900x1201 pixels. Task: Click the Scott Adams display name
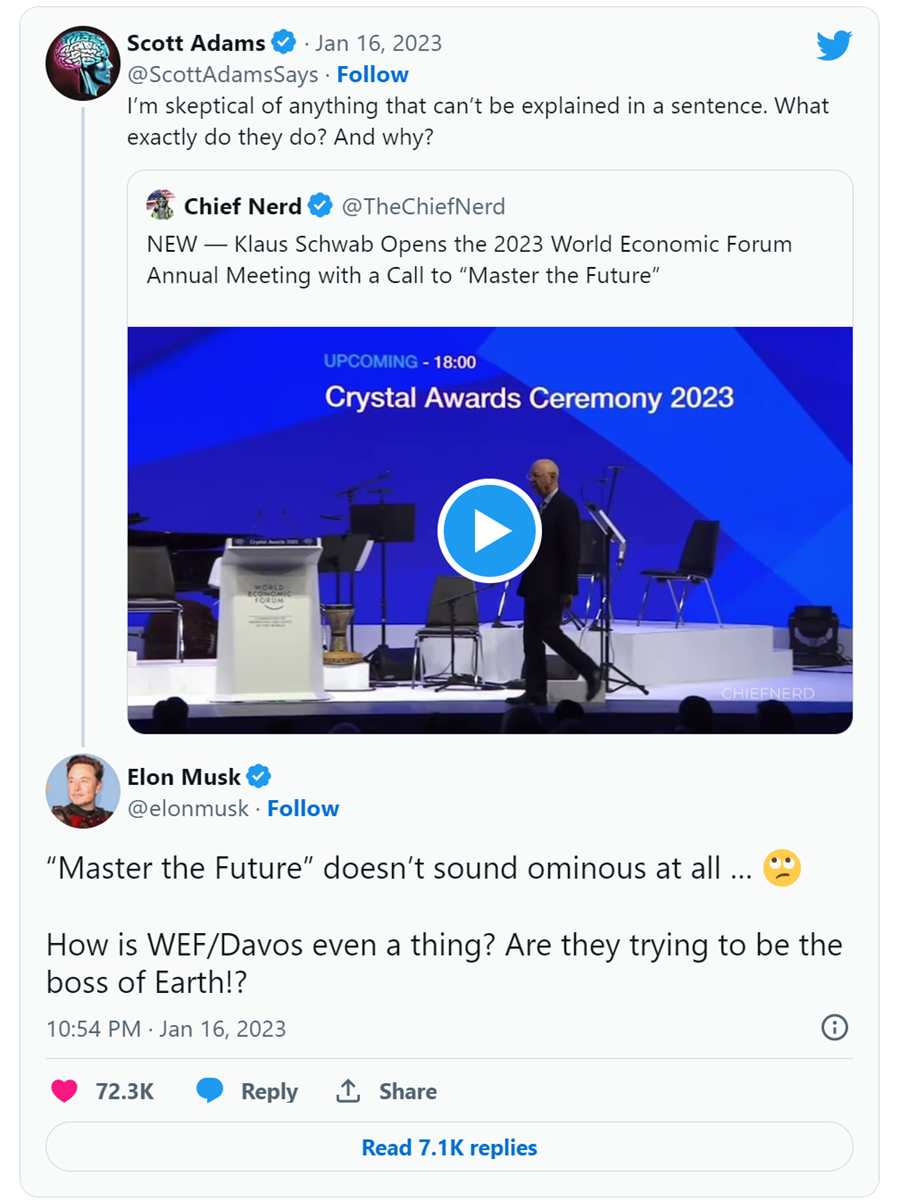click(196, 43)
